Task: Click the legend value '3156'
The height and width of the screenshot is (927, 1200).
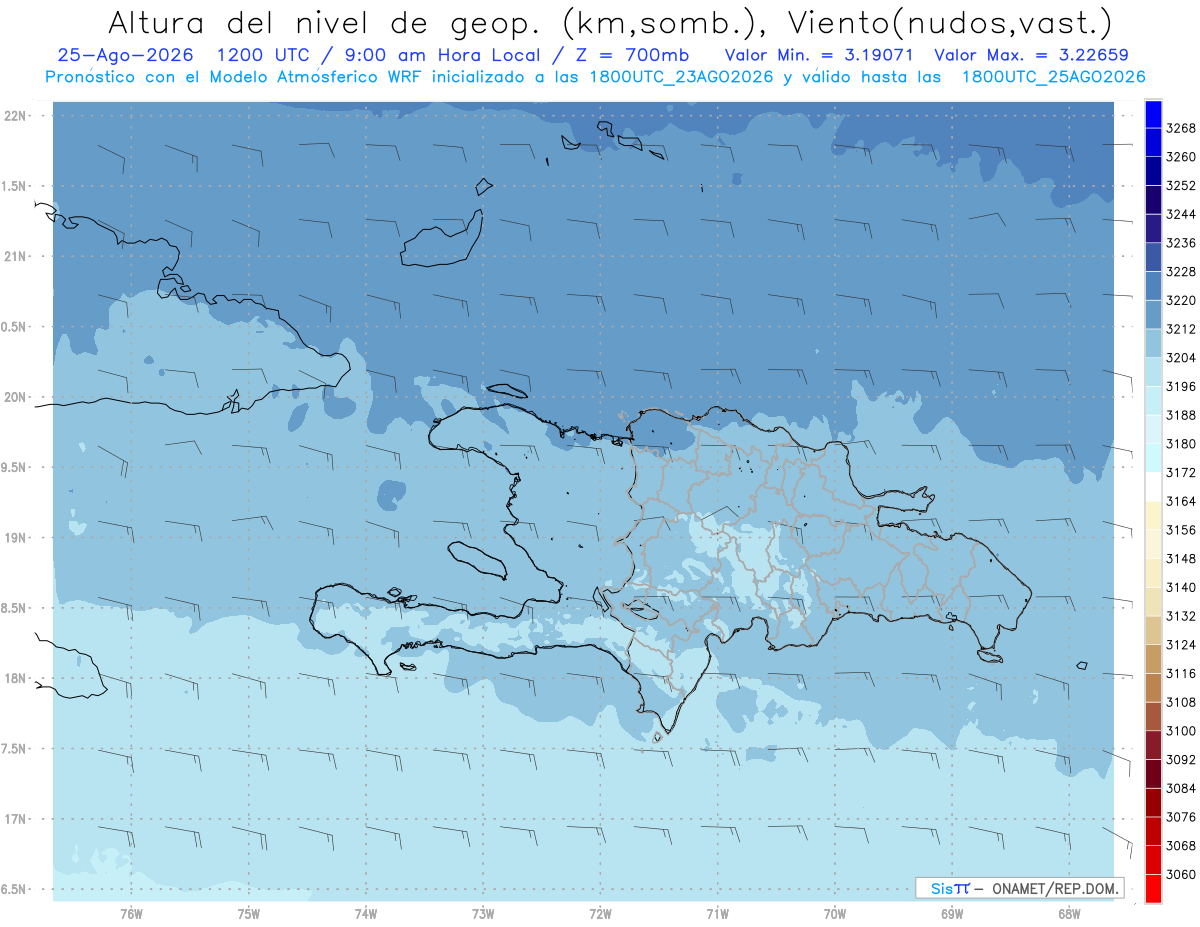Action: 1181,530
